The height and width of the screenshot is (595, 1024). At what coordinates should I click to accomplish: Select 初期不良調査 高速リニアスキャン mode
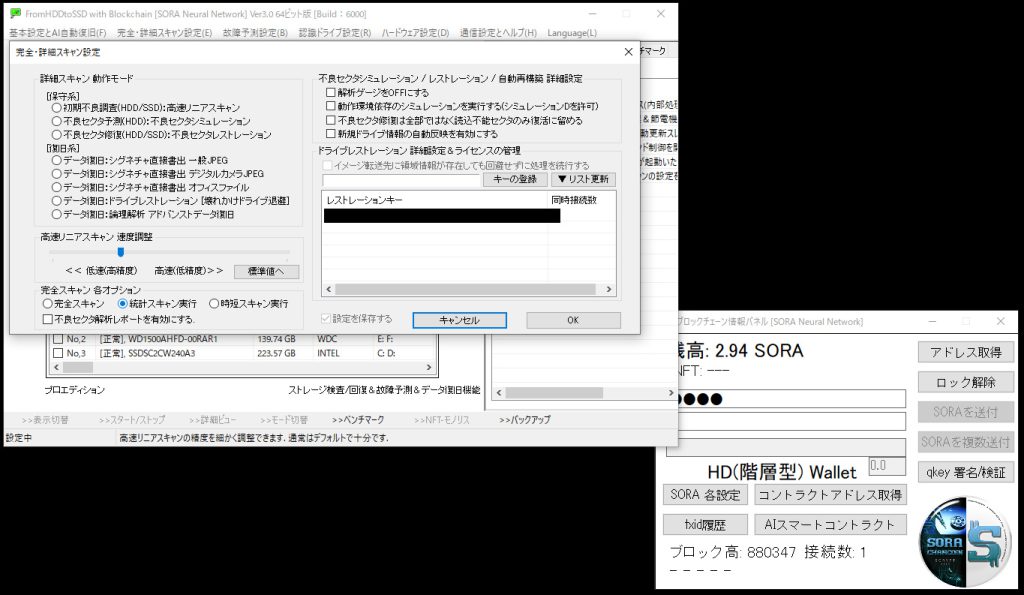(x=57, y=108)
